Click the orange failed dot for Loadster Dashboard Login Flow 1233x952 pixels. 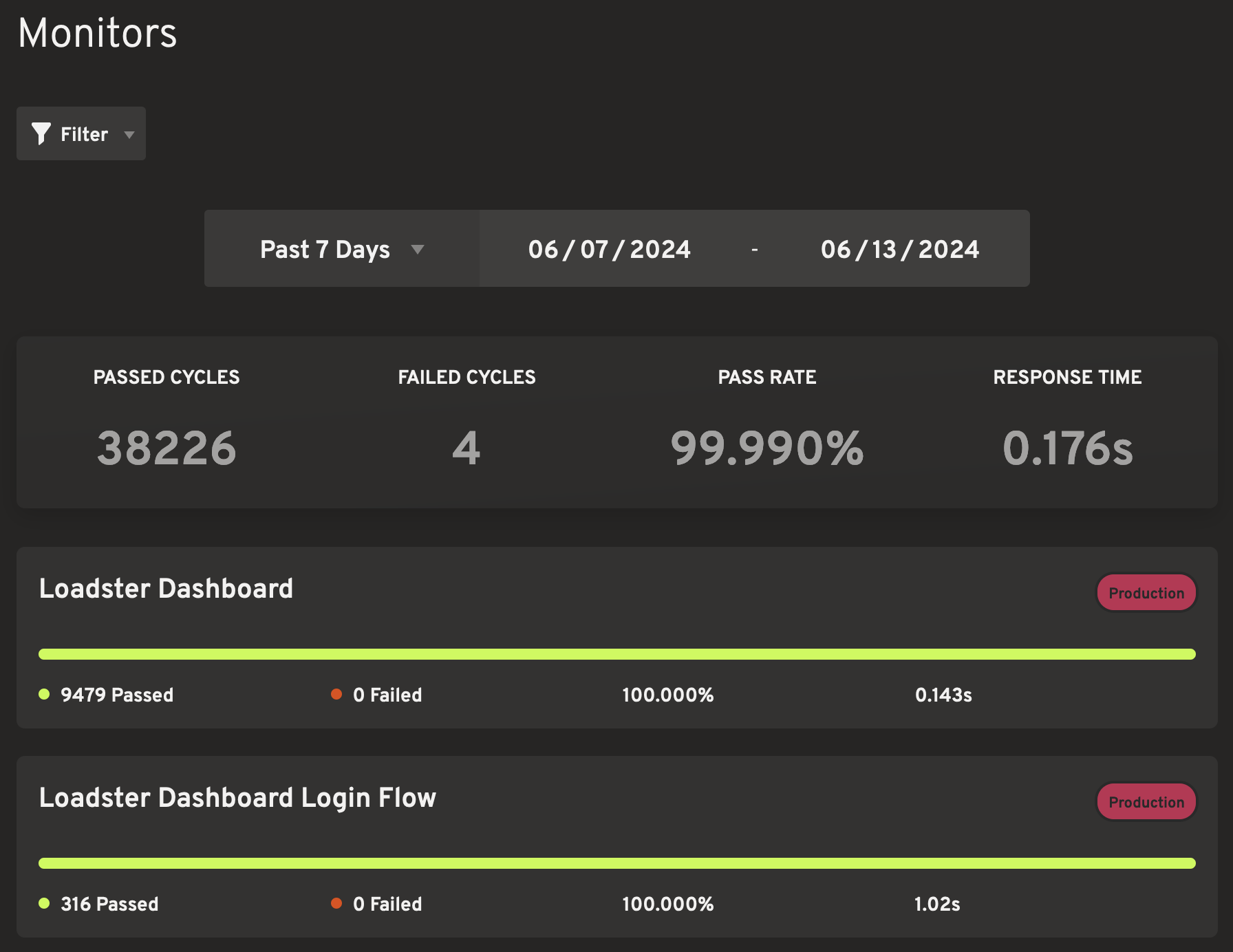coord(336,904)
